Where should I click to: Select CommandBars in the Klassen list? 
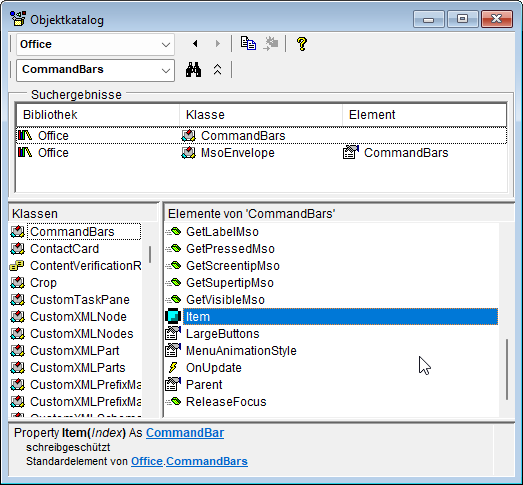coord(83,232)
